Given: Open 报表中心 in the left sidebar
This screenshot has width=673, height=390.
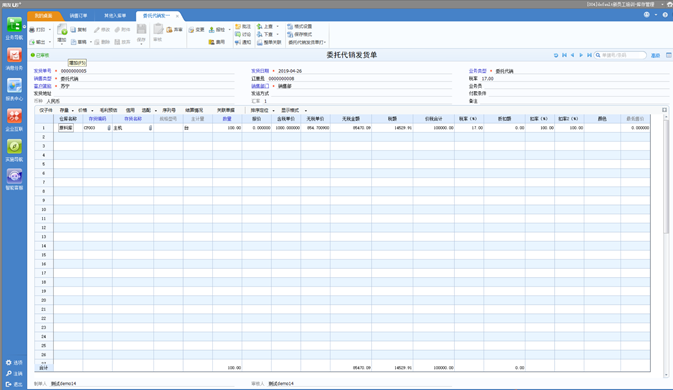Looking at the screenshot, I should tap(14, 89).
